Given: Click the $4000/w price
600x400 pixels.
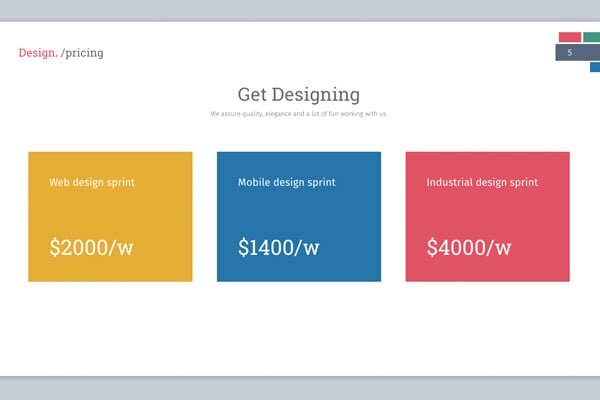Looking at the screenshot, I should tap(469, 247).
